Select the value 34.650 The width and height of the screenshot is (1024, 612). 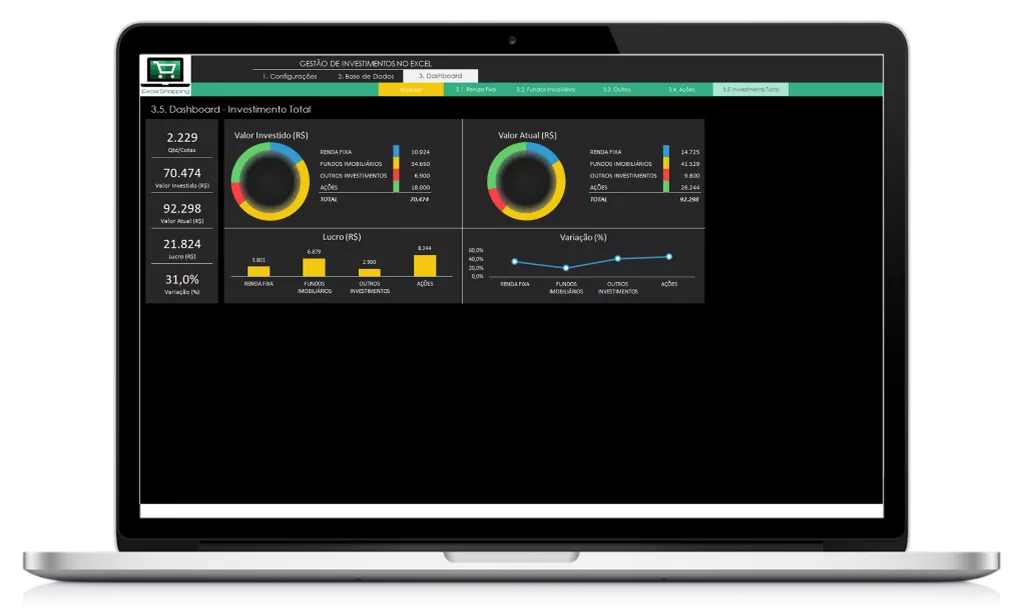point(420,164)
